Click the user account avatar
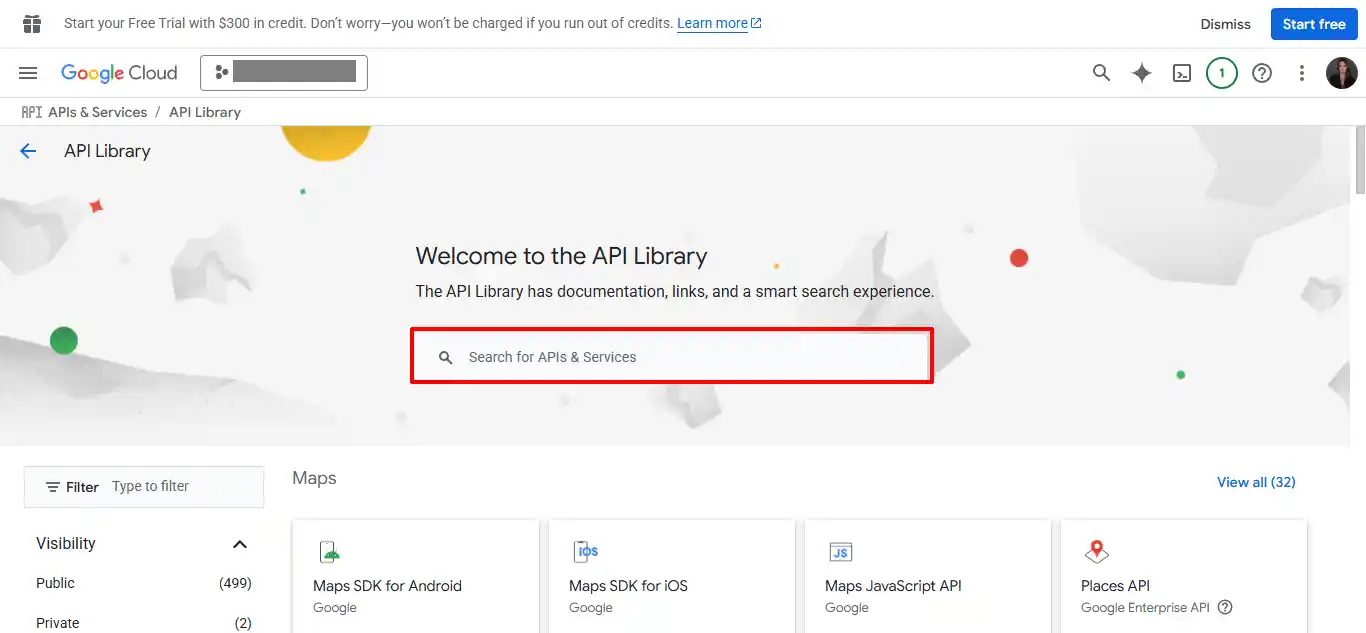Image resolution: width=1366 pixels, height=633 pixels. click(1342, 73)
